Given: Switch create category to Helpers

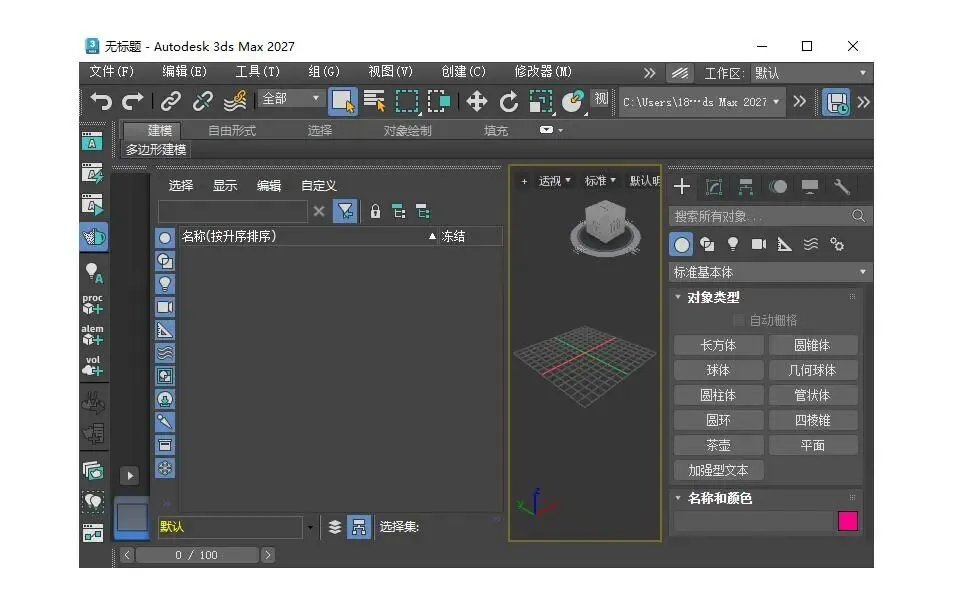Looking at the screenshot, I should pyautogui.click(x=785, y=244).
